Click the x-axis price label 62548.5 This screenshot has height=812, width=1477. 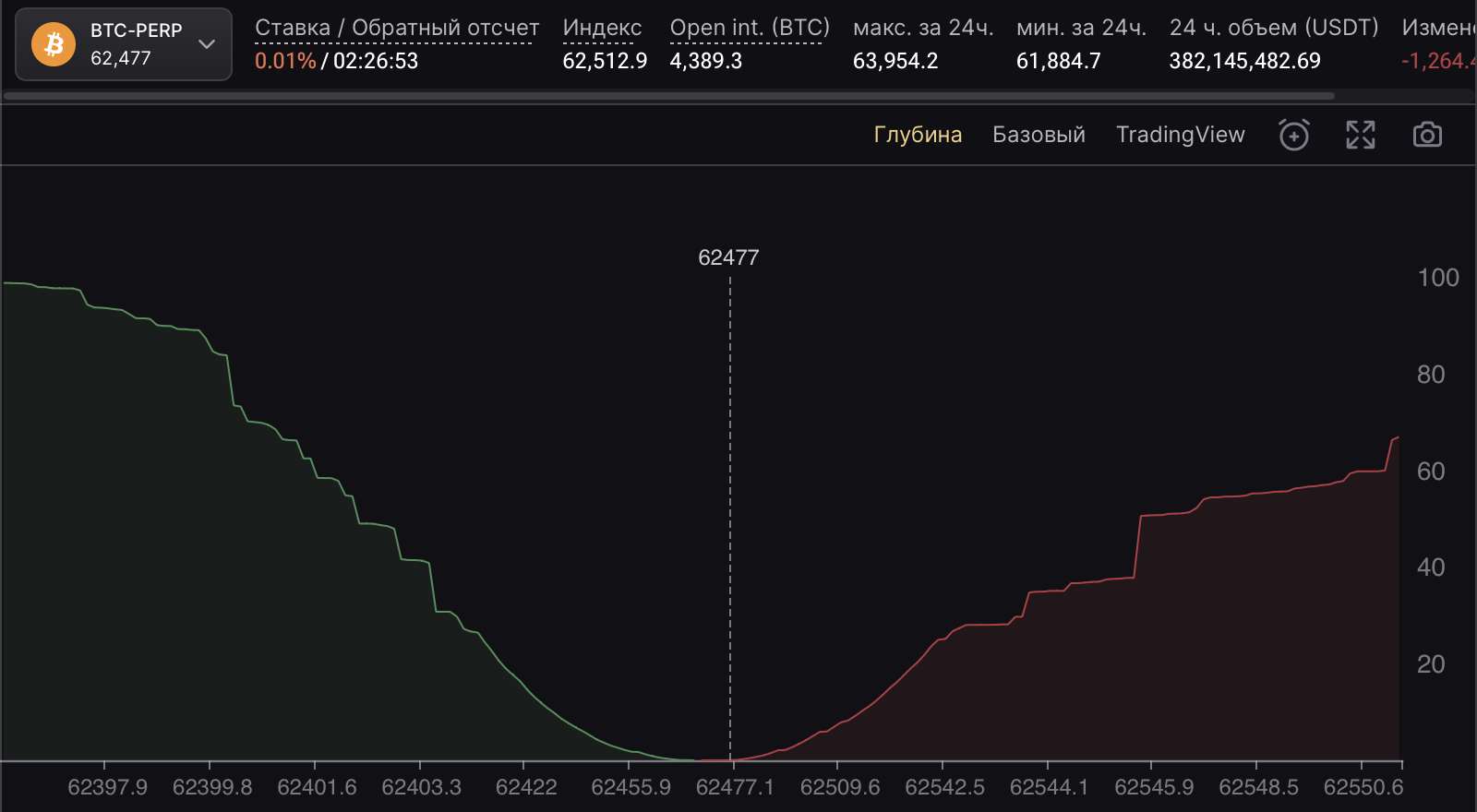1258,787
